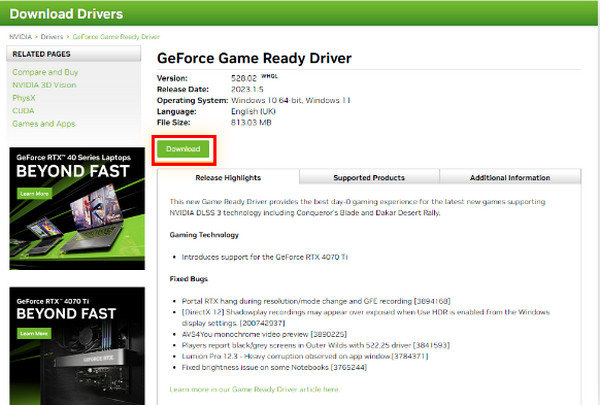
Task: Open the Game Ready Driver article link
Action: [x=254, y=389]
